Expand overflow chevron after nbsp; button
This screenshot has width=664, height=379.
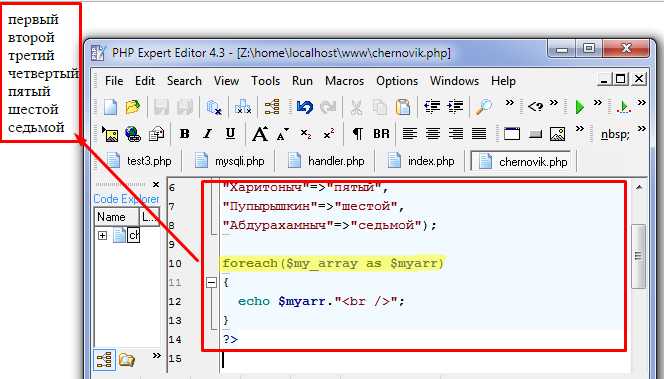point(642,128)
